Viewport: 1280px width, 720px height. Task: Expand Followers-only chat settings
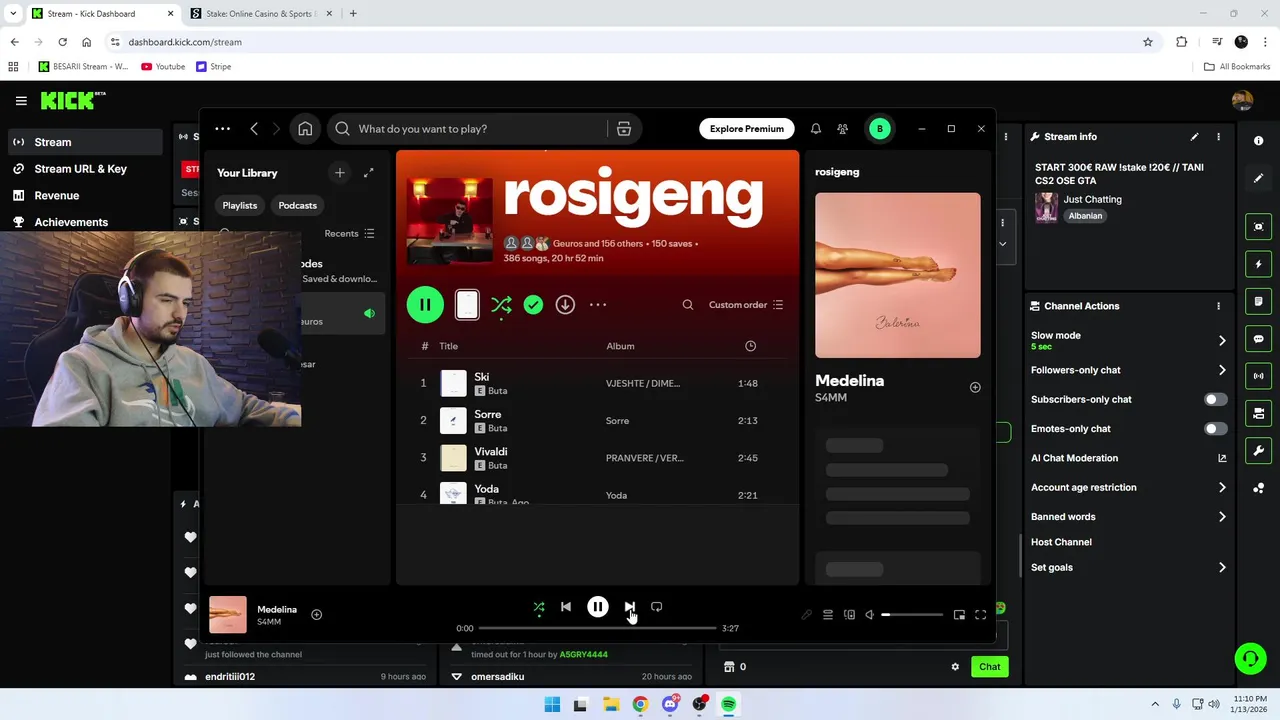point(1222,370)
